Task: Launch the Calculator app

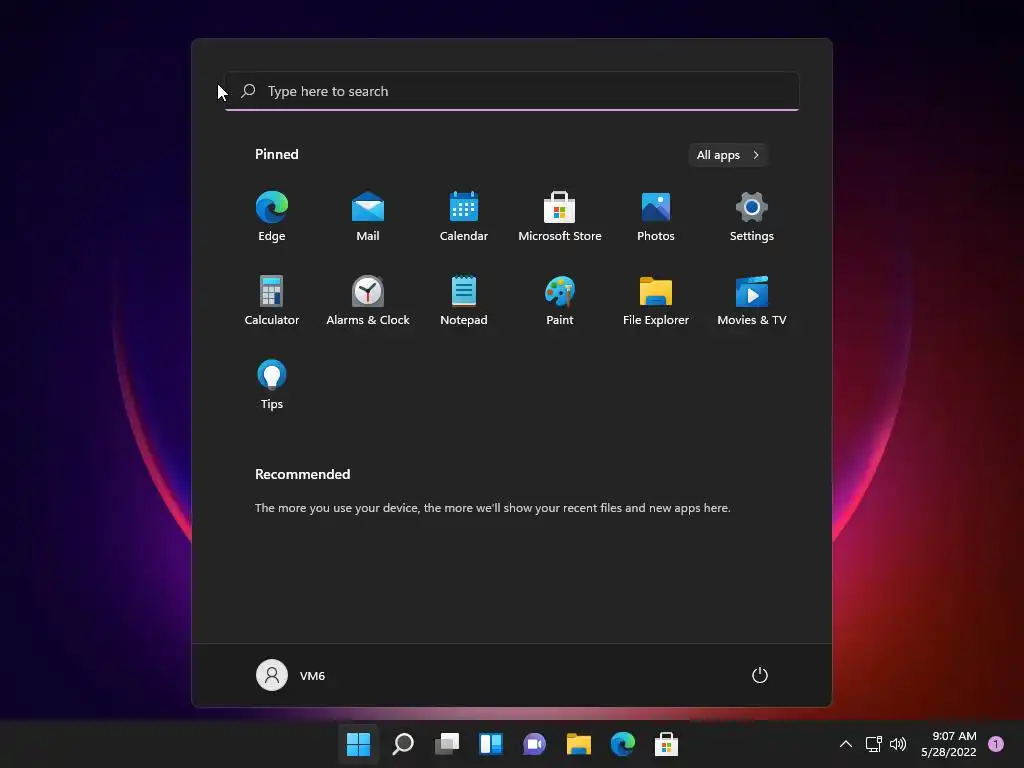Action: click(272, 300)
